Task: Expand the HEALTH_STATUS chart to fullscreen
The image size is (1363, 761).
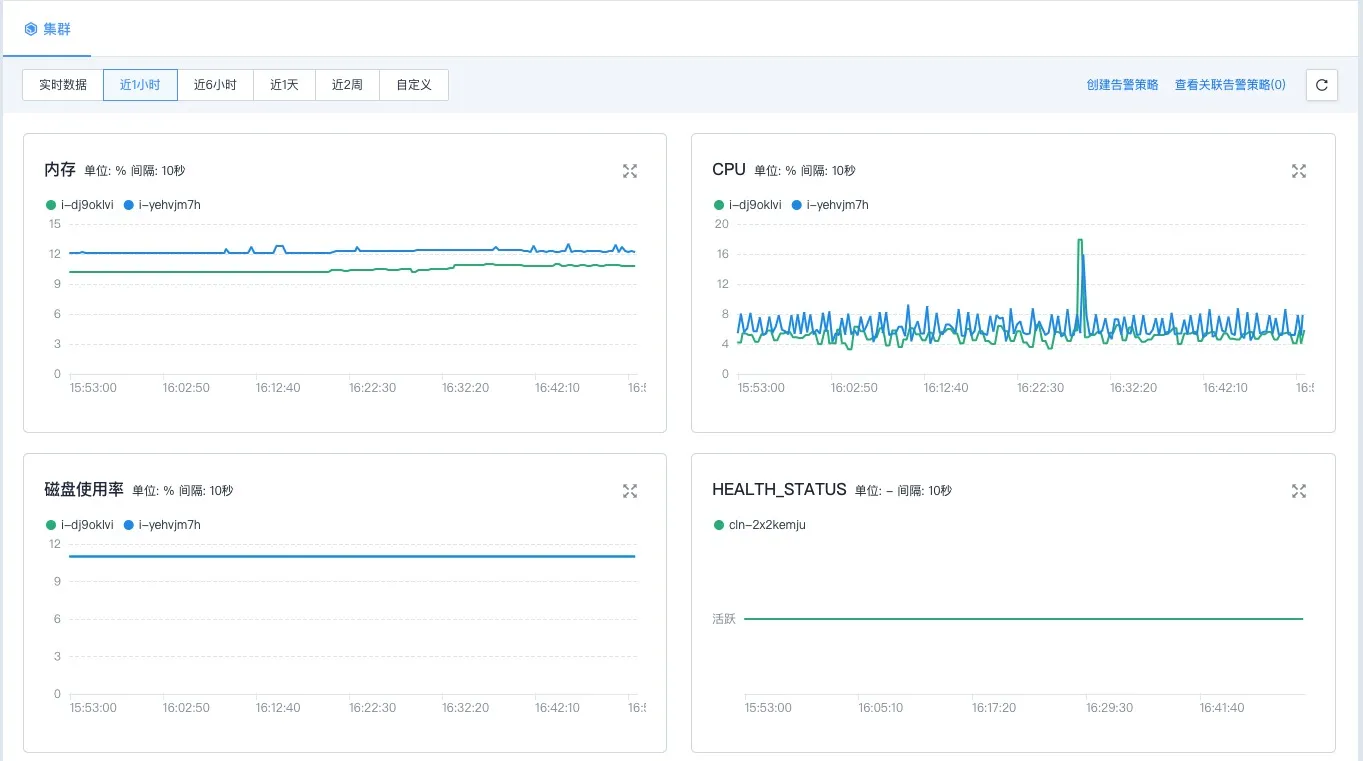Action: [1298, 491]
